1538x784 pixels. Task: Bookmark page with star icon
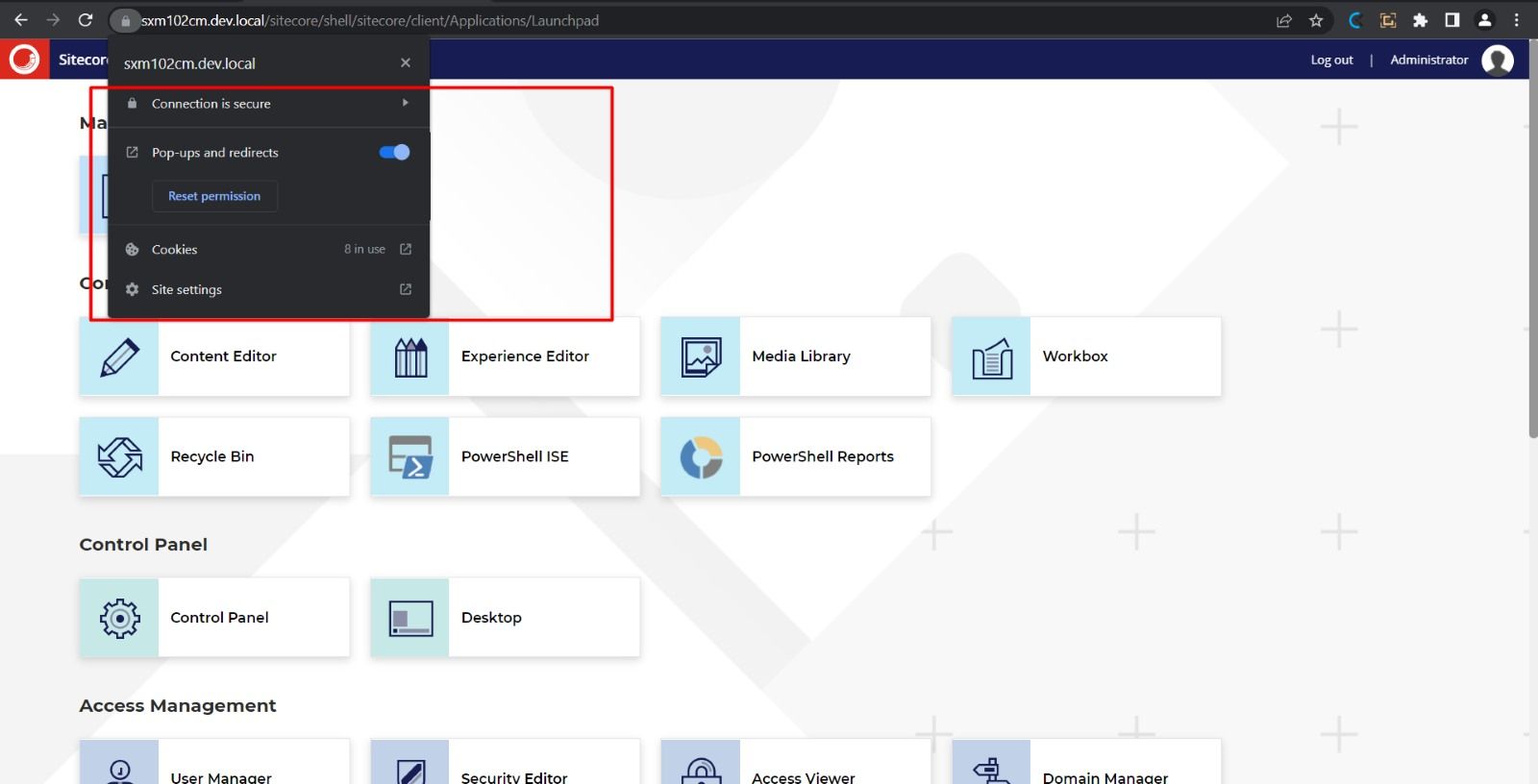1316,20
